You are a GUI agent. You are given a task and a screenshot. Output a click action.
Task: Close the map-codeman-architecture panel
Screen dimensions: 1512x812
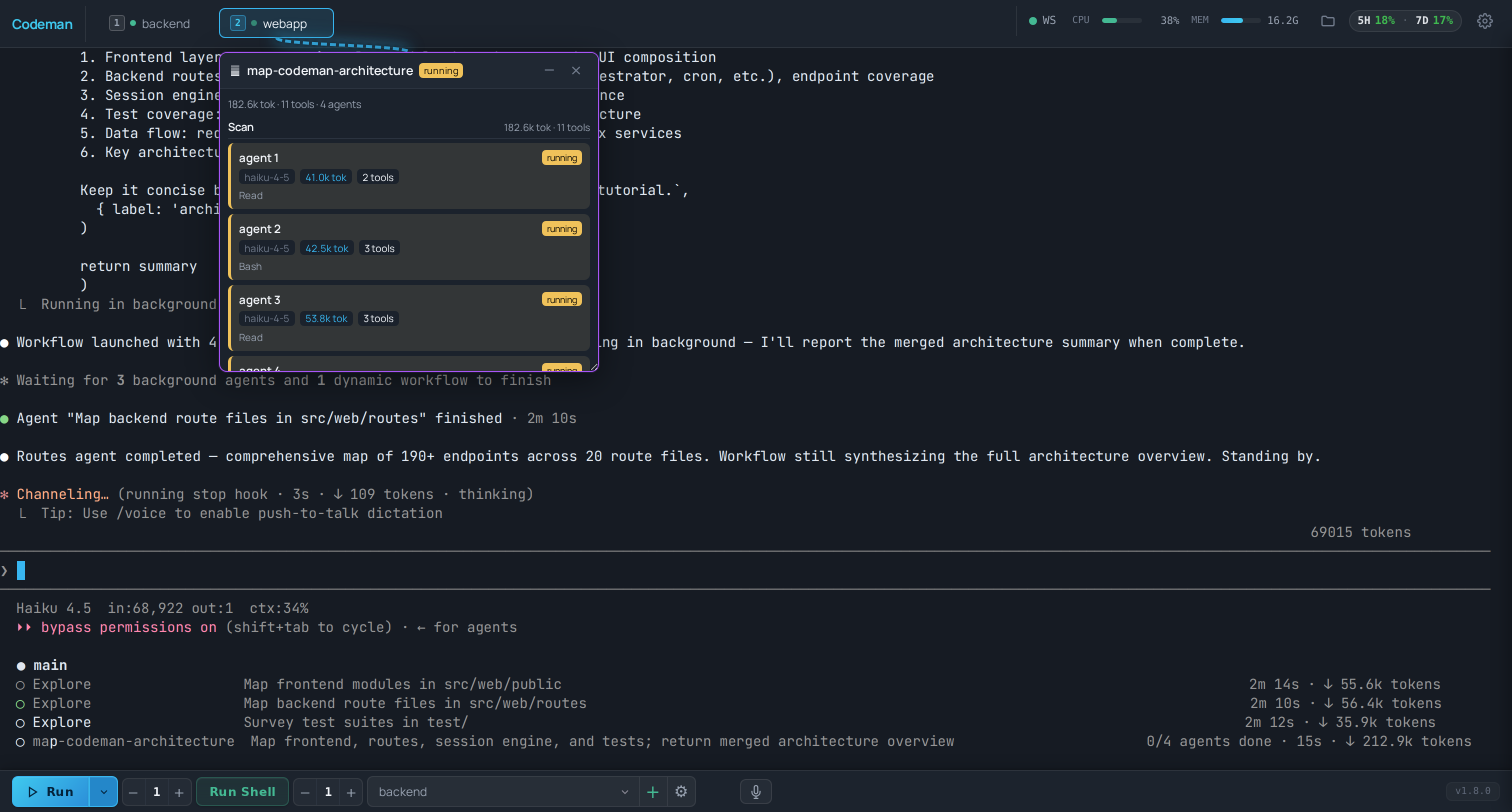(576, 70)
